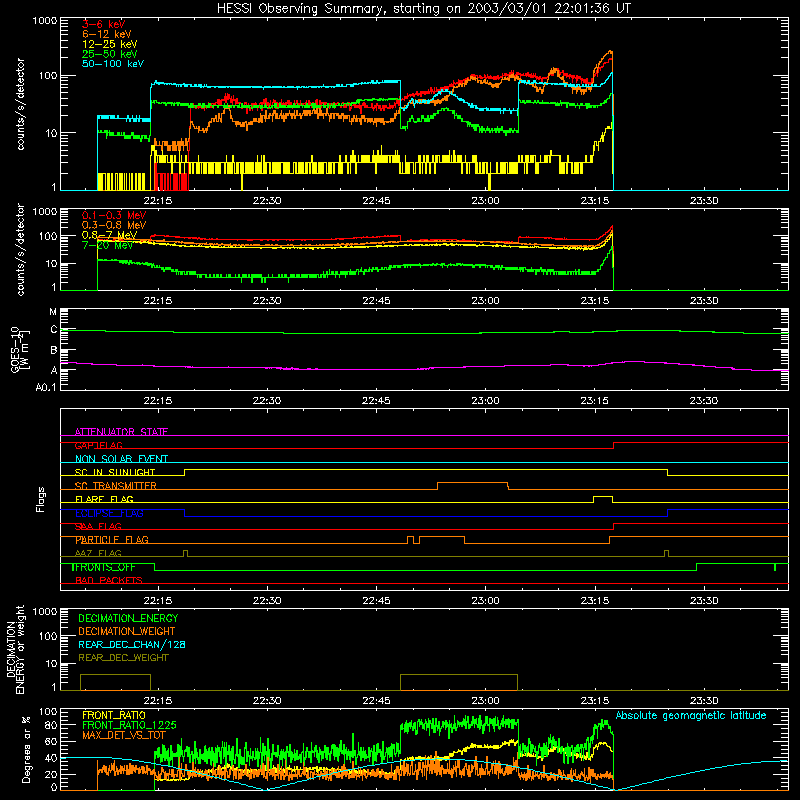Select the 6-12 keV legend label
Screen dimensions: 800x800
point(107,34)
